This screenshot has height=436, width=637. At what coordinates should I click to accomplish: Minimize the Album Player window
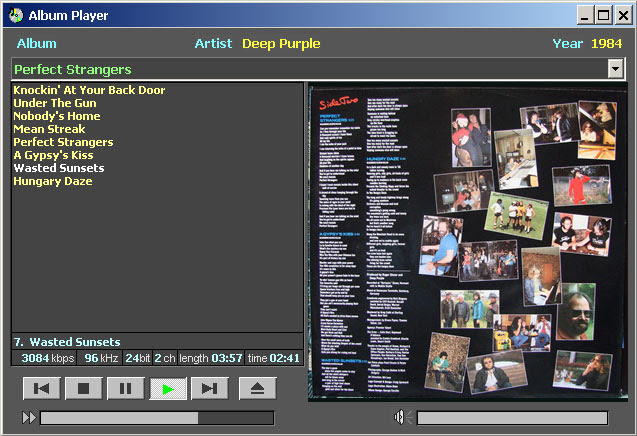tap(585, 15)
